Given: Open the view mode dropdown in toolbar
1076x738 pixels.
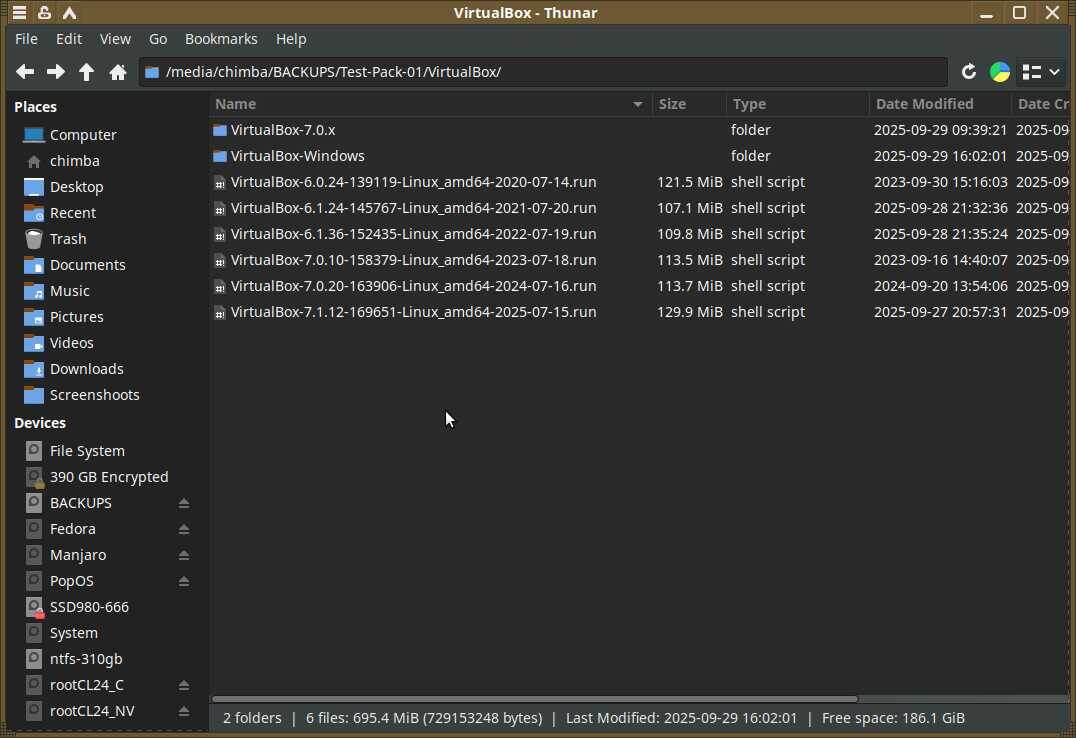Looking at the screenshot, I should coord(1040,71).
